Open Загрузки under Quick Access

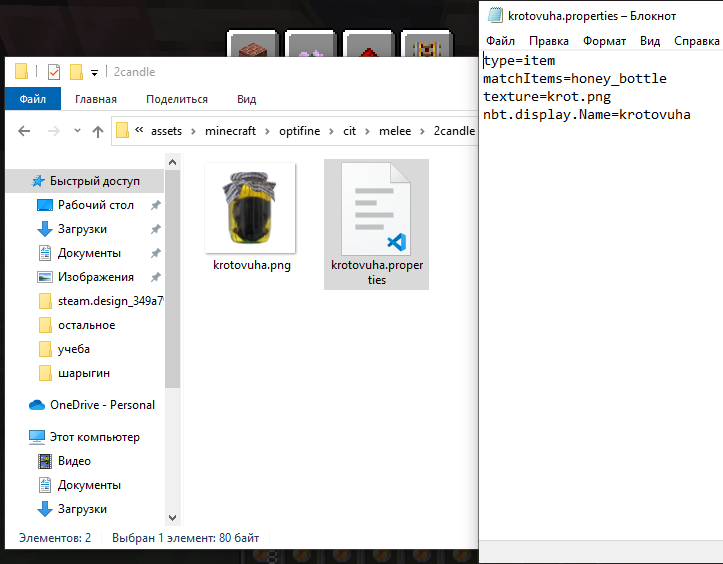[82, 229]
